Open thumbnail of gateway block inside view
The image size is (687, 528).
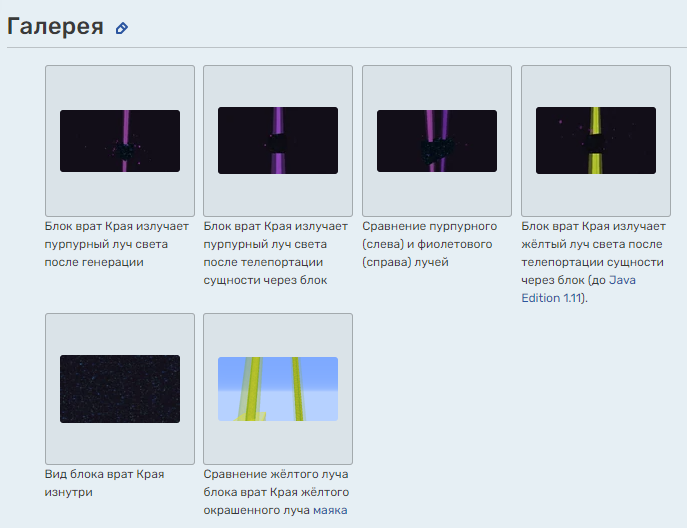120,389
